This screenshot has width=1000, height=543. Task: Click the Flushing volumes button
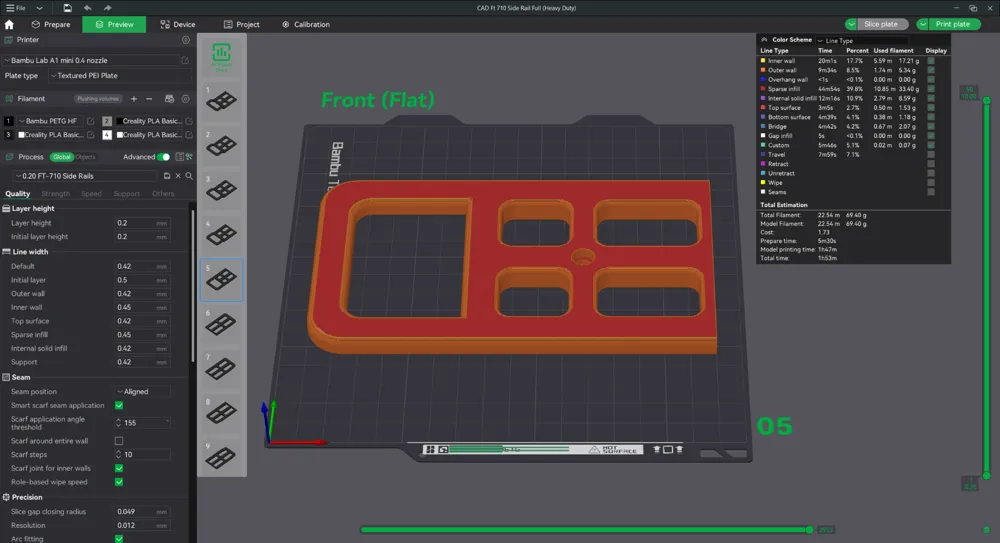98,99
